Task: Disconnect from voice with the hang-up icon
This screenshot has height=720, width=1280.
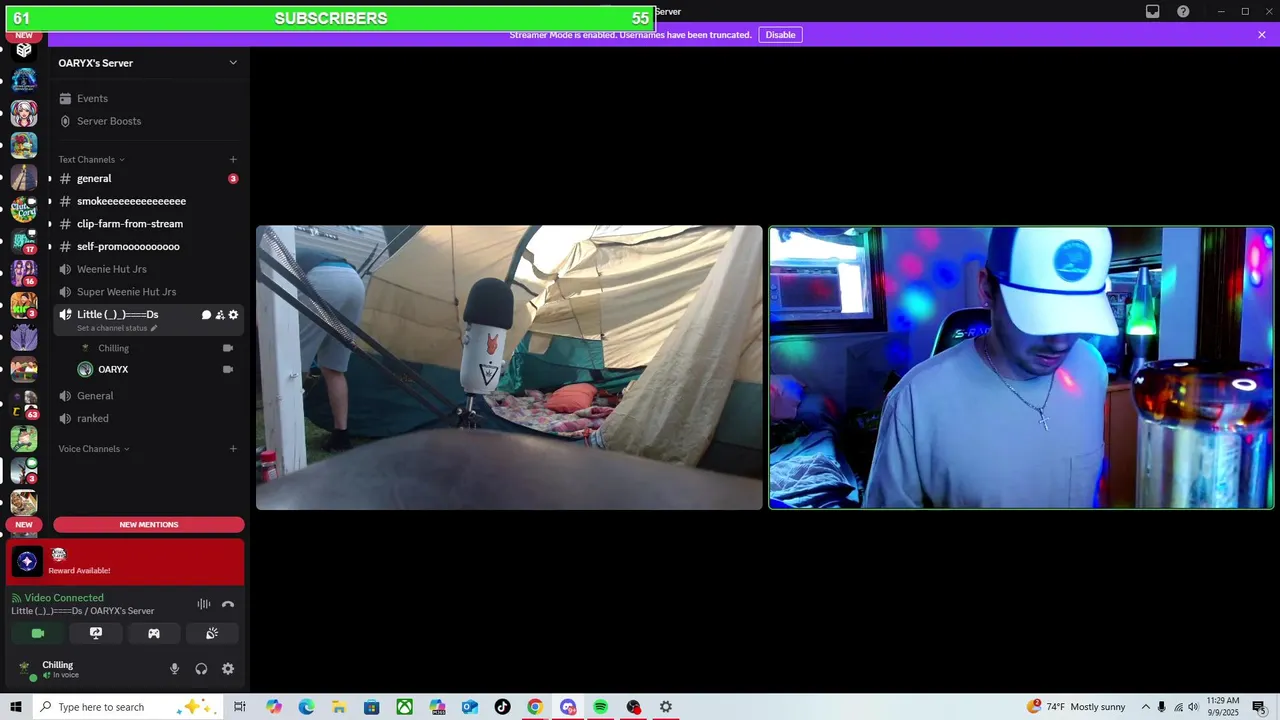Action: pyautogui.click(x=228, y=604)
